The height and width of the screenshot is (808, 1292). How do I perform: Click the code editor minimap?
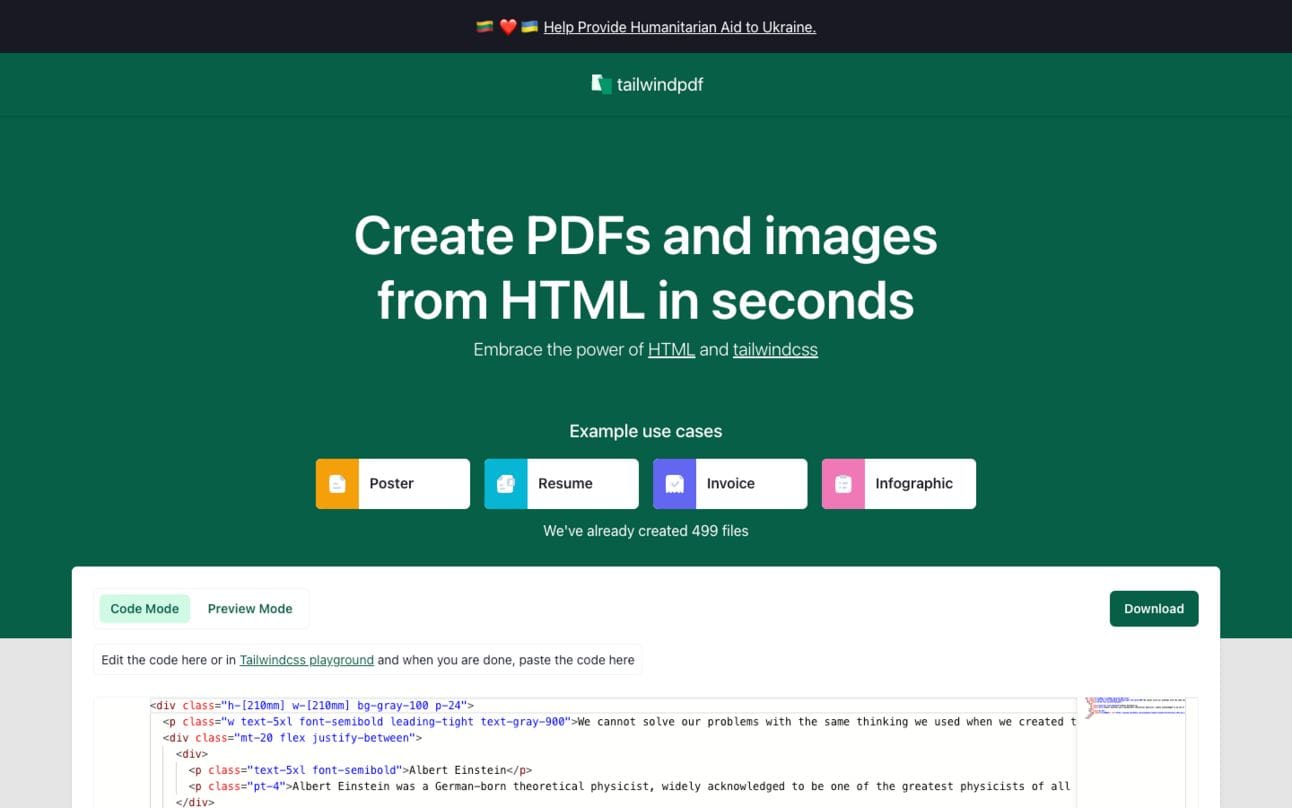[x=1131, y=752]
